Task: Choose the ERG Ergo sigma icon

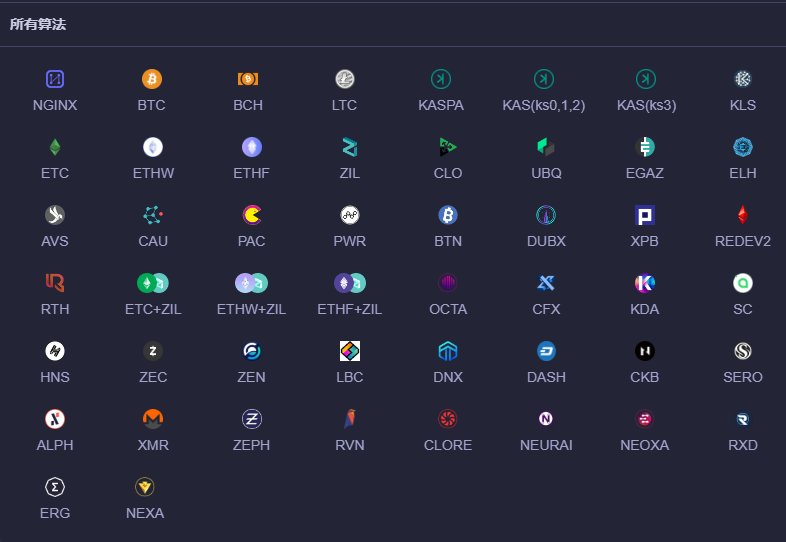Action: pyautogui.click(x=55, y=487)
